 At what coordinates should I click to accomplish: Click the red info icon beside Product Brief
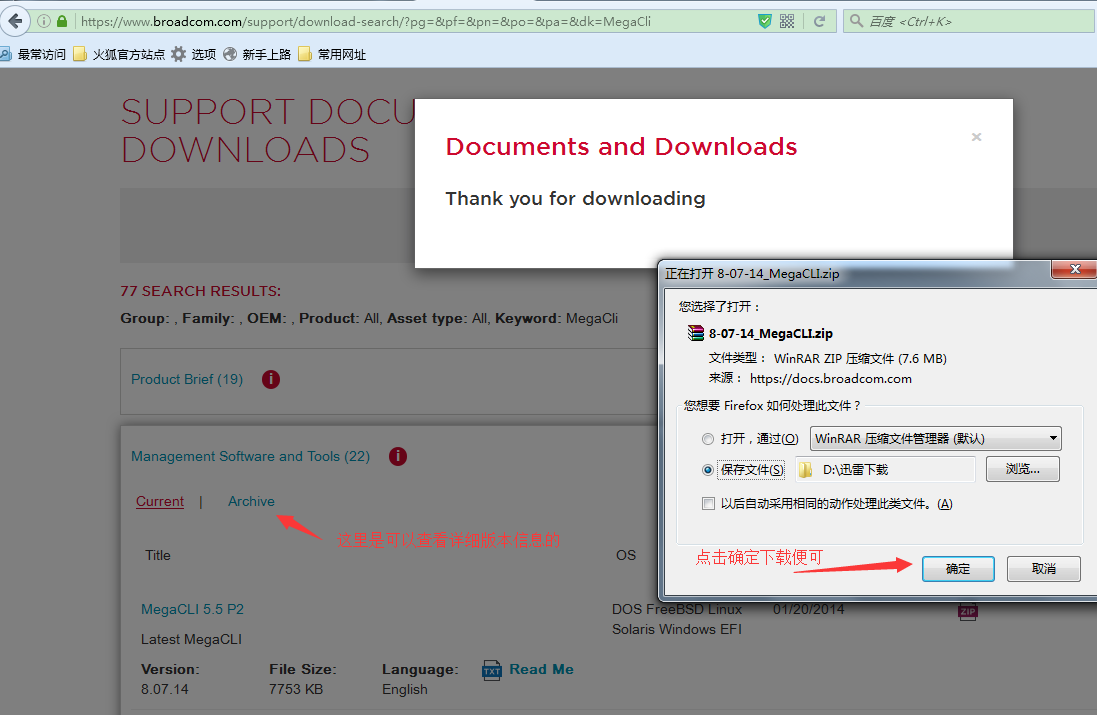[270, 380]
